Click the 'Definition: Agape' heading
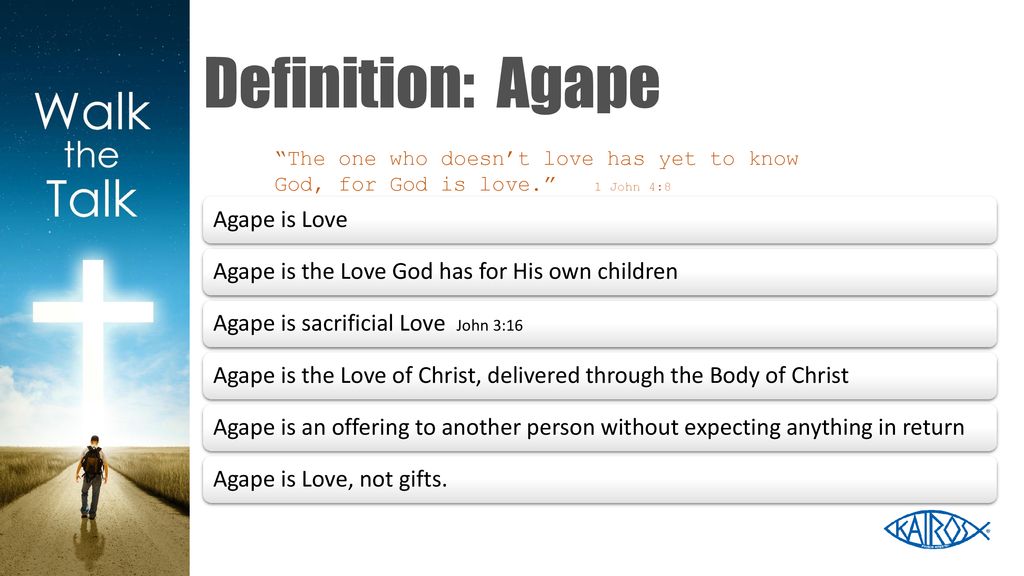1024x576 pixels. tap(432, 84)
